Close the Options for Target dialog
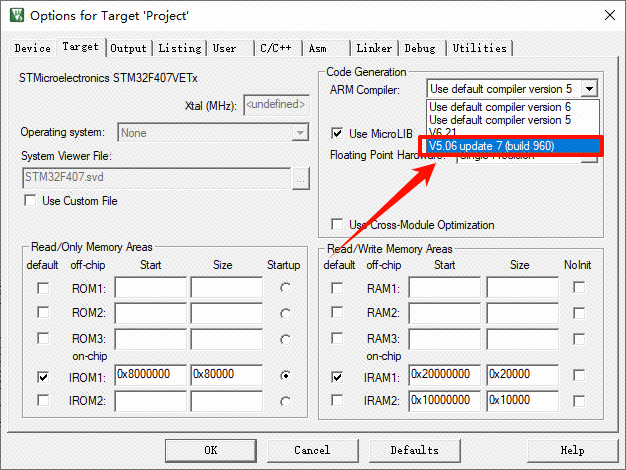Screen dimensions: 626x470 pyautogui.click(x=606, y=16)
